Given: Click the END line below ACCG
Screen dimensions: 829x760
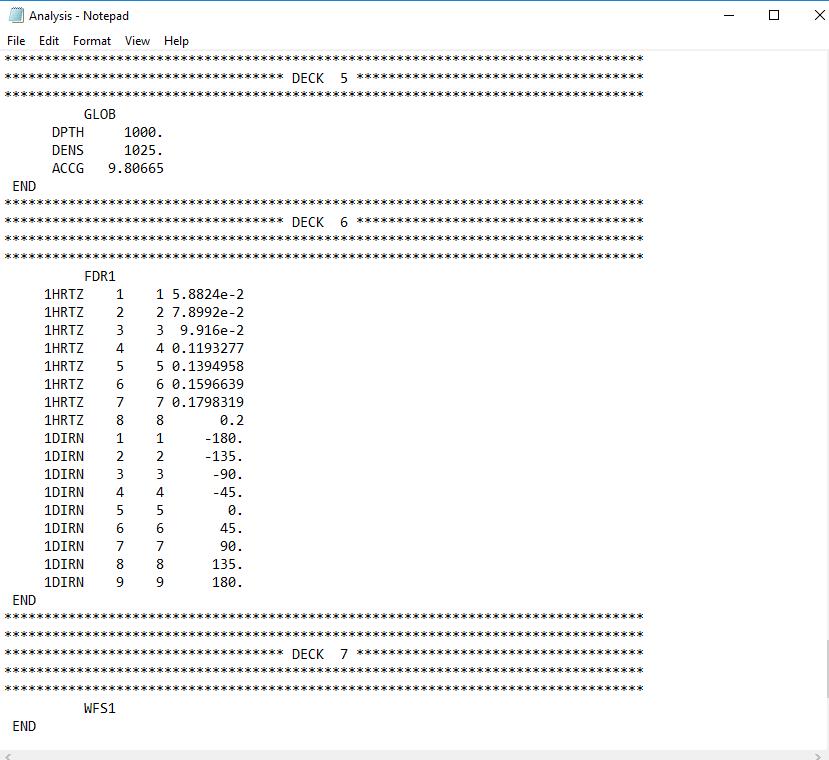Looking at the screenshot, I should click(23, 186).
